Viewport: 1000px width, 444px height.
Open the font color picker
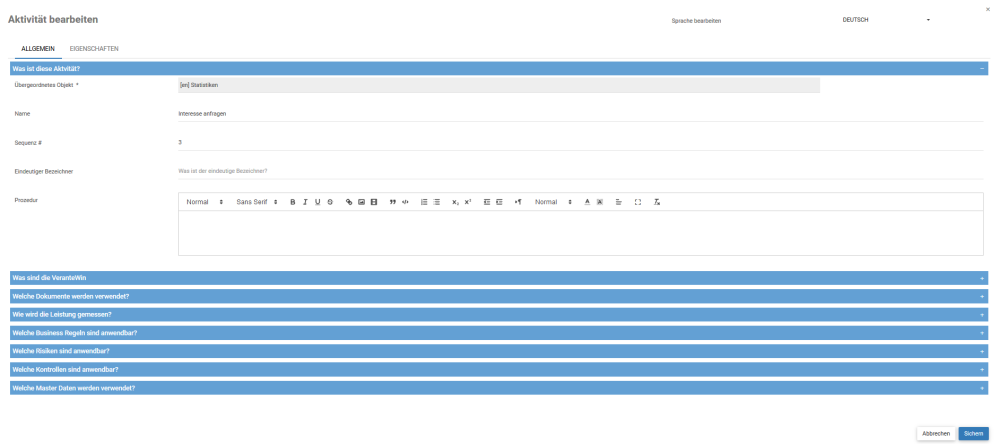[587, 202]
